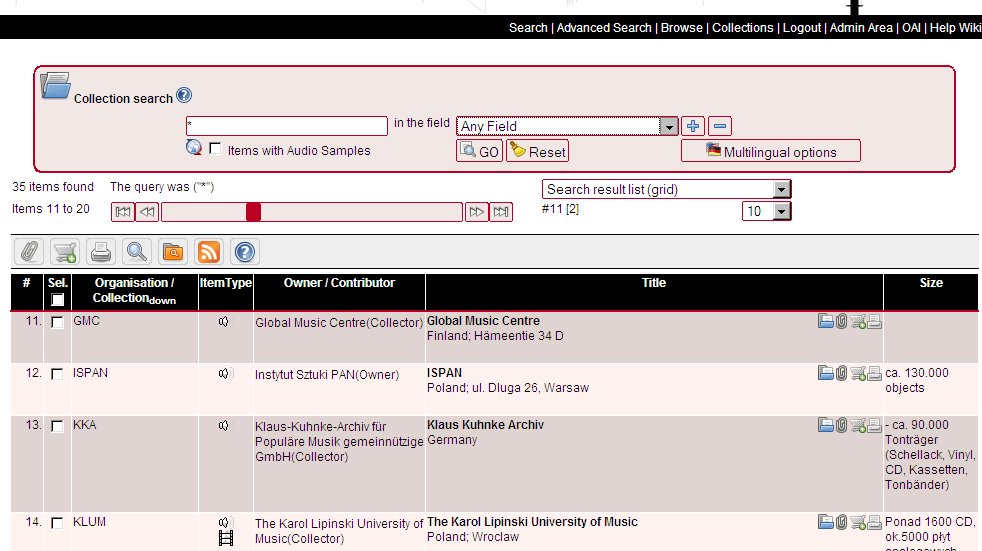Viewport: 982px width, 551px height.
Task: Open the Klaus Kuhnke Archiv title link
Action: coord(485,425)
